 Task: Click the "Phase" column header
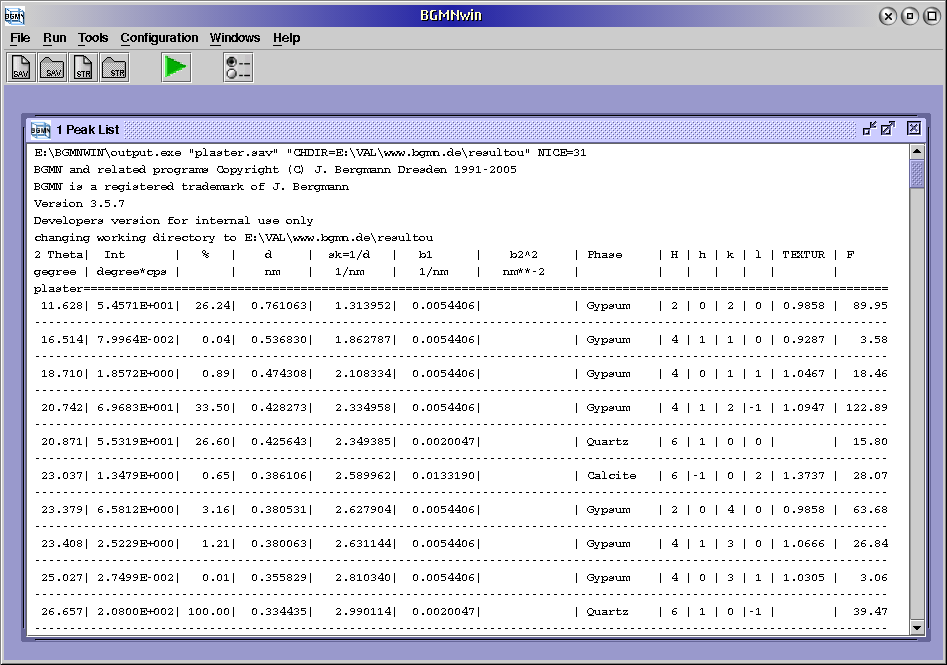click(x=605, y=255)
